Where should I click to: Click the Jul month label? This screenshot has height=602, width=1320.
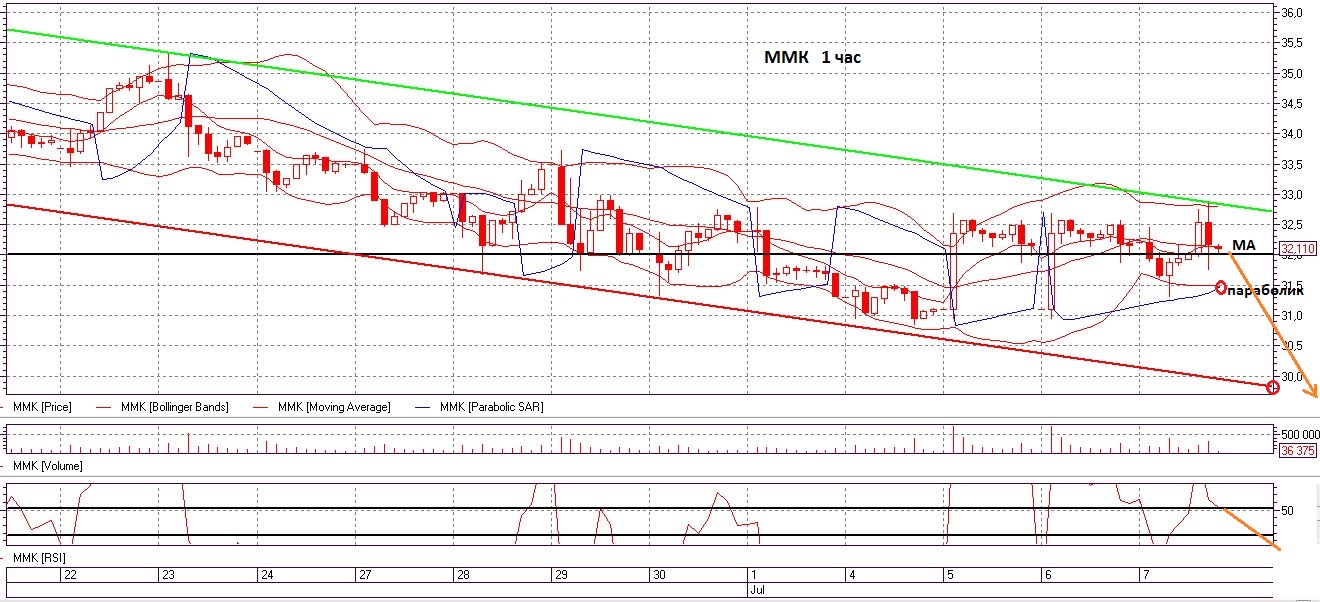[758, 591]
